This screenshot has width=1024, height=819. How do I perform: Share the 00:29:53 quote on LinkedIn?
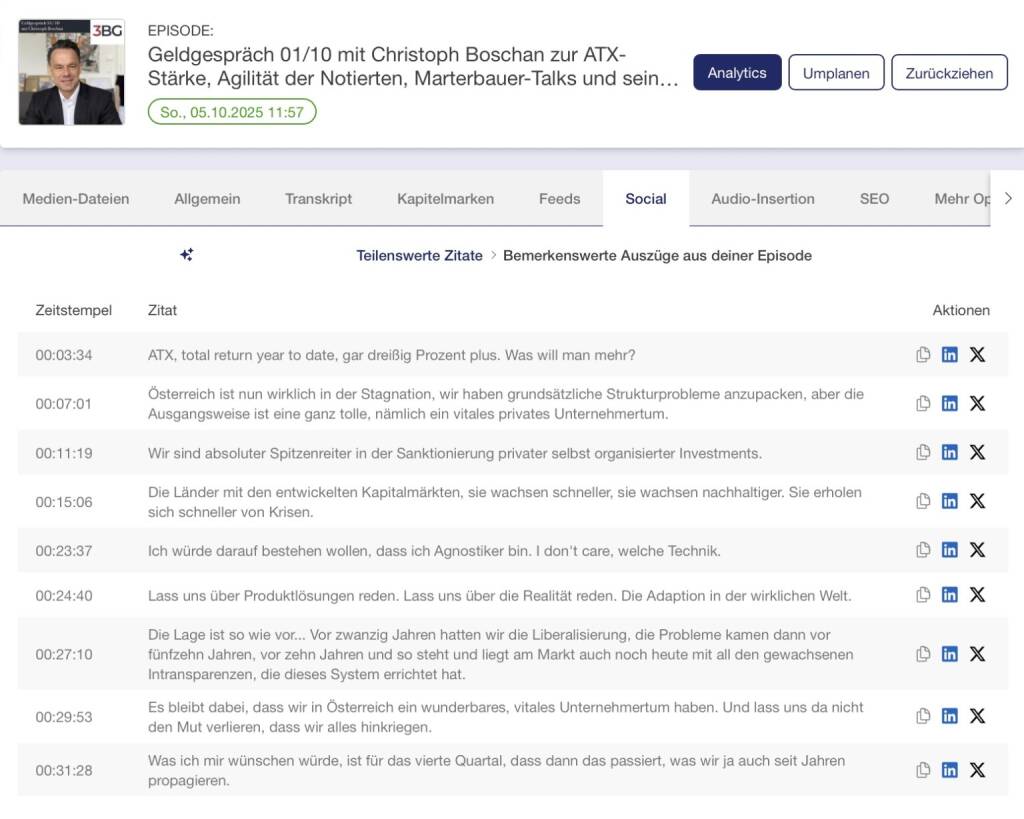950,716
